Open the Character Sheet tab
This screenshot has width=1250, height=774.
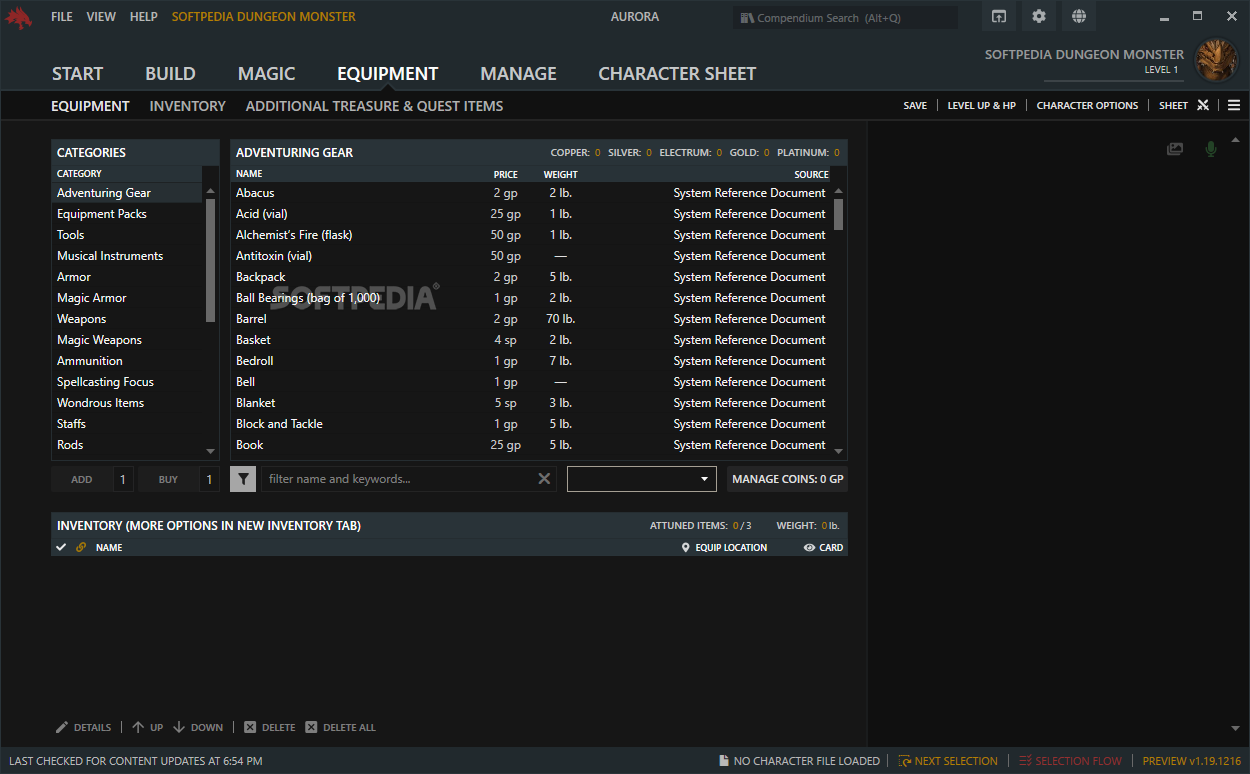(677, 74)
